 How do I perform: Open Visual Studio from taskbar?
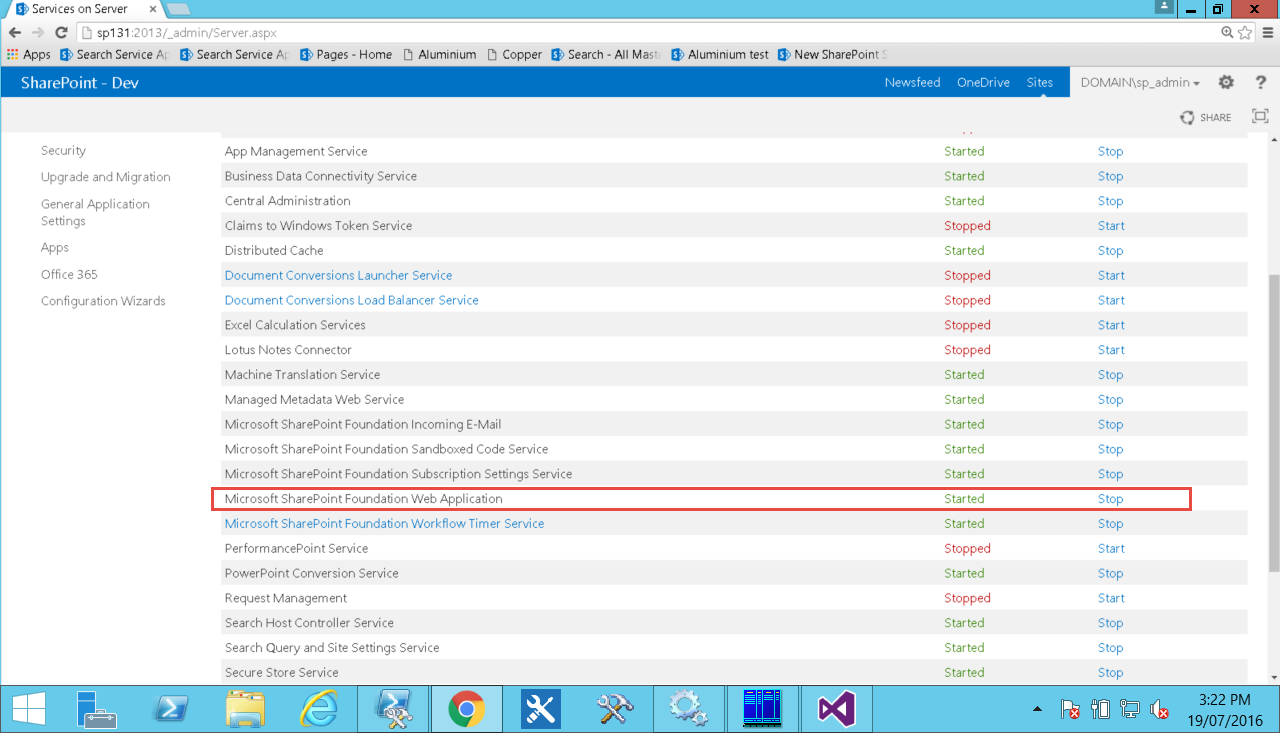836,710
